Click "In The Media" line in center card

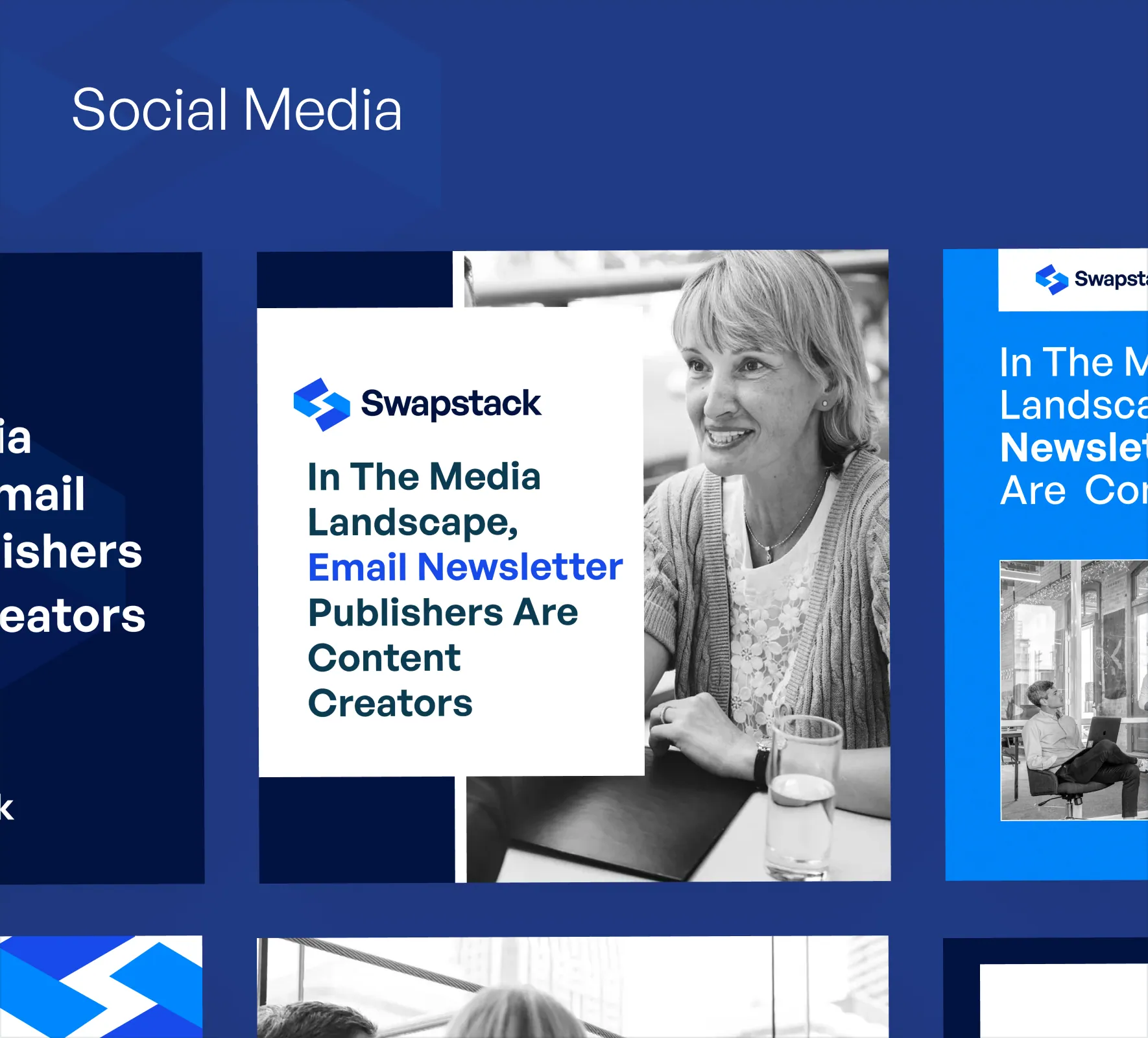point(424,477)
